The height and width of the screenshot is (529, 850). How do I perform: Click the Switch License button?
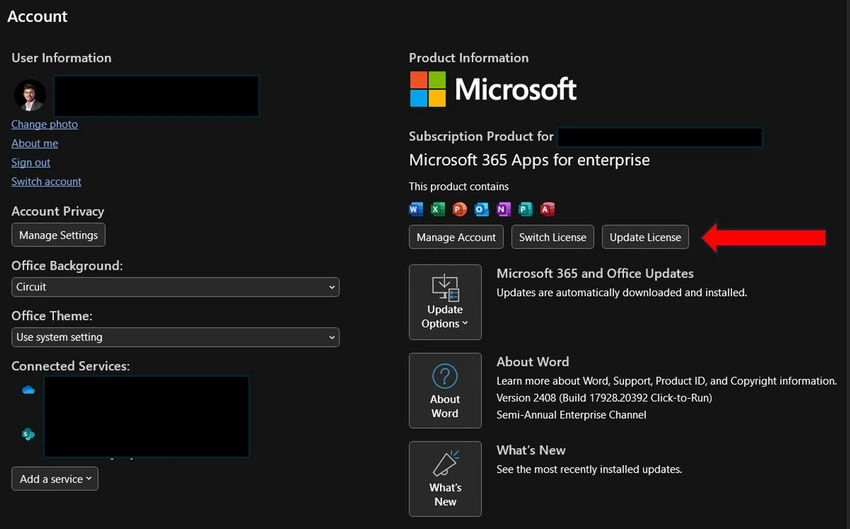552,237
